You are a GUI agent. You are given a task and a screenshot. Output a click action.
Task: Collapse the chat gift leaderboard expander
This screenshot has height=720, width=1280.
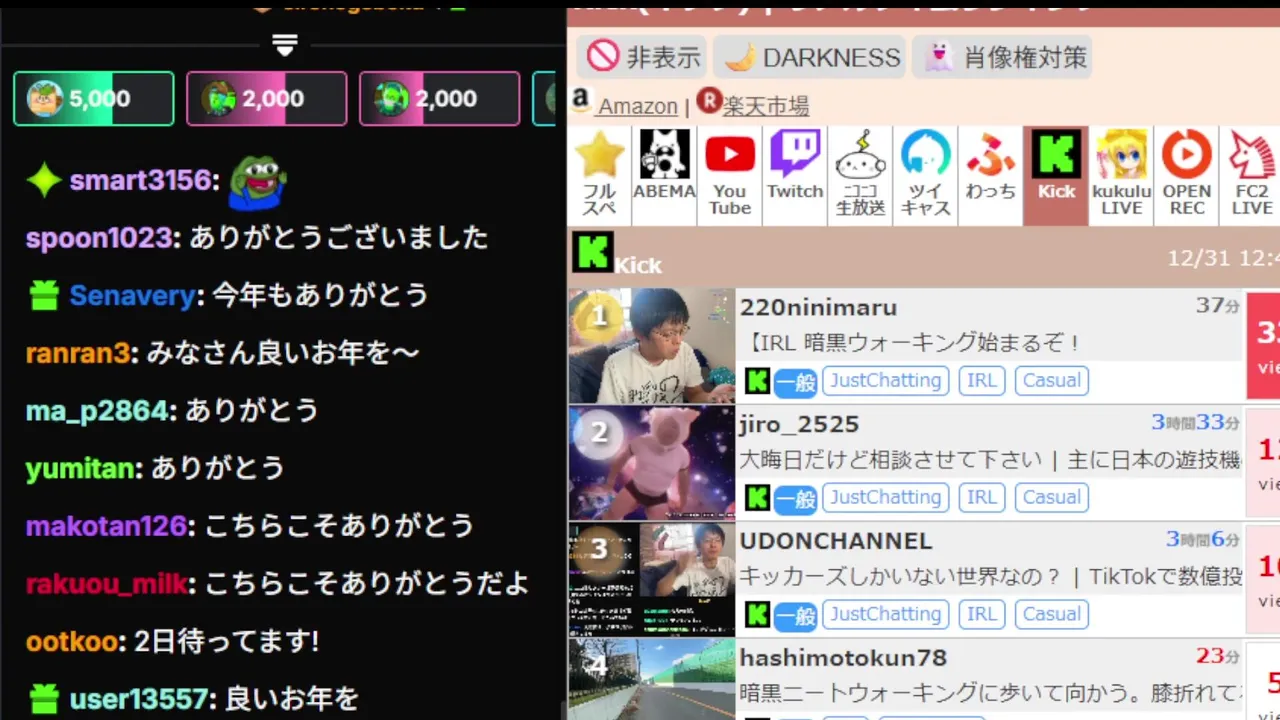285,45
